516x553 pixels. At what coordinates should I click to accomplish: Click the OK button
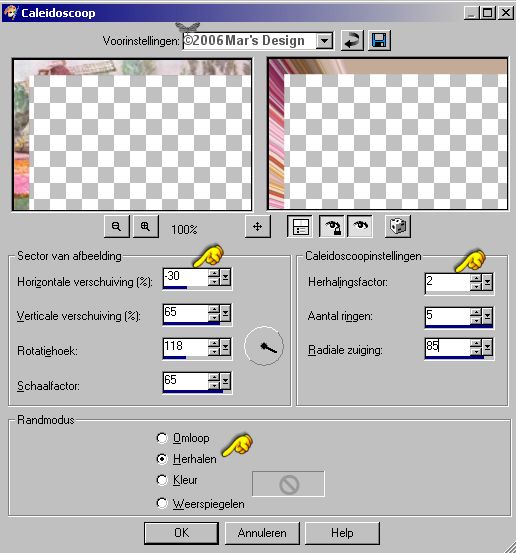pos(181,533)
